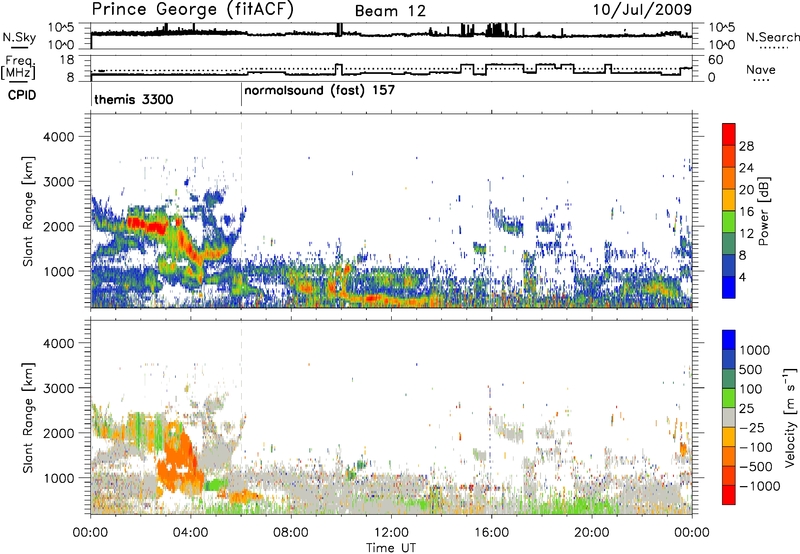Image resolution: width=800 pixels, height=554 pixels.
Task: Click the 'Nave' legend label
Action: pyautogui.click(x=761, y=69)
